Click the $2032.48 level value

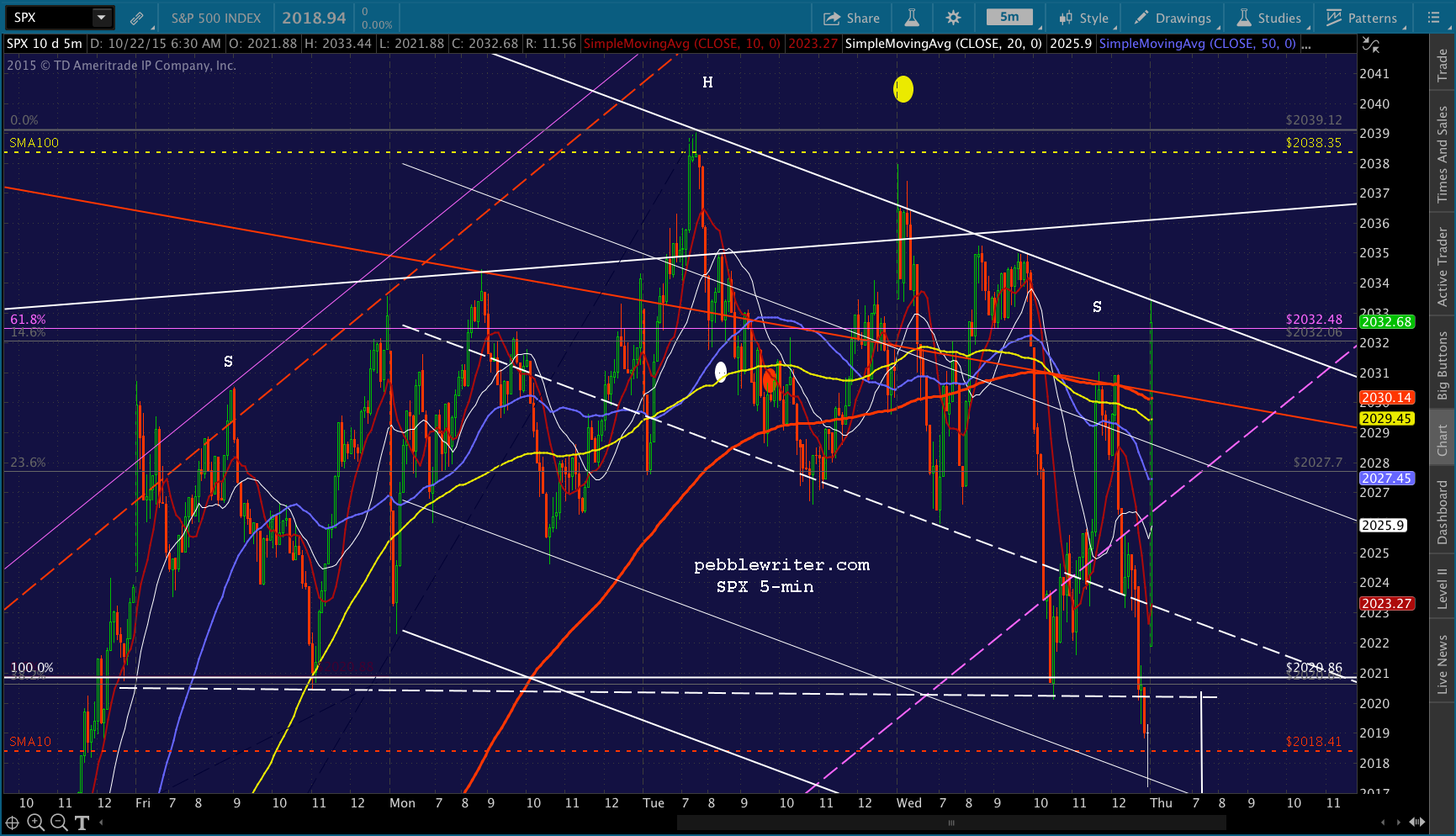click(1315, 320)
